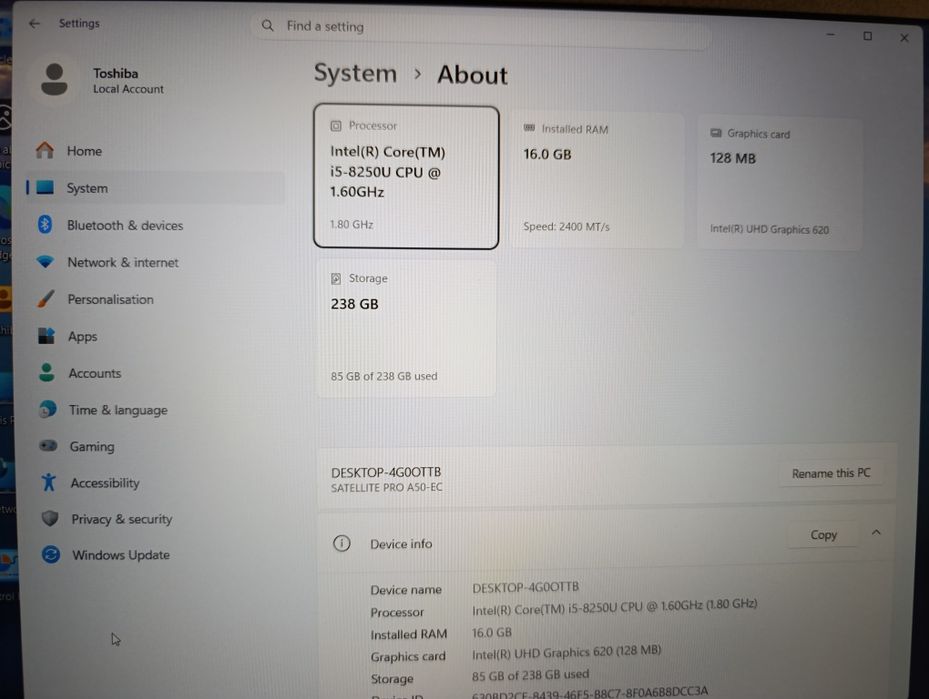Click the Gaming controller icon
Screen dimensions: 929x699
click(x=48, y=445)
